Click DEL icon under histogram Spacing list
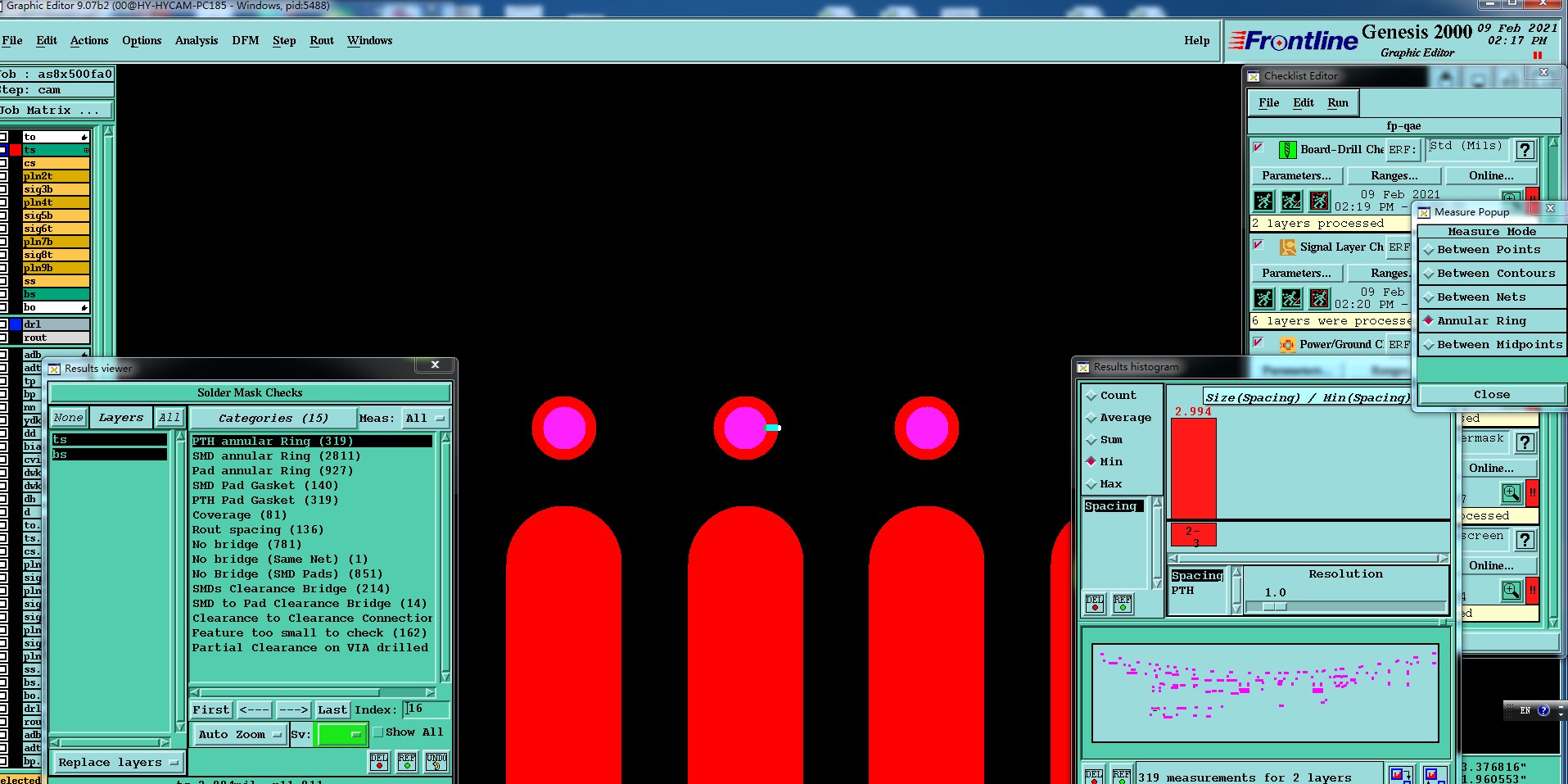Viewport: 1568px width, 784px height. (1095, 604)
